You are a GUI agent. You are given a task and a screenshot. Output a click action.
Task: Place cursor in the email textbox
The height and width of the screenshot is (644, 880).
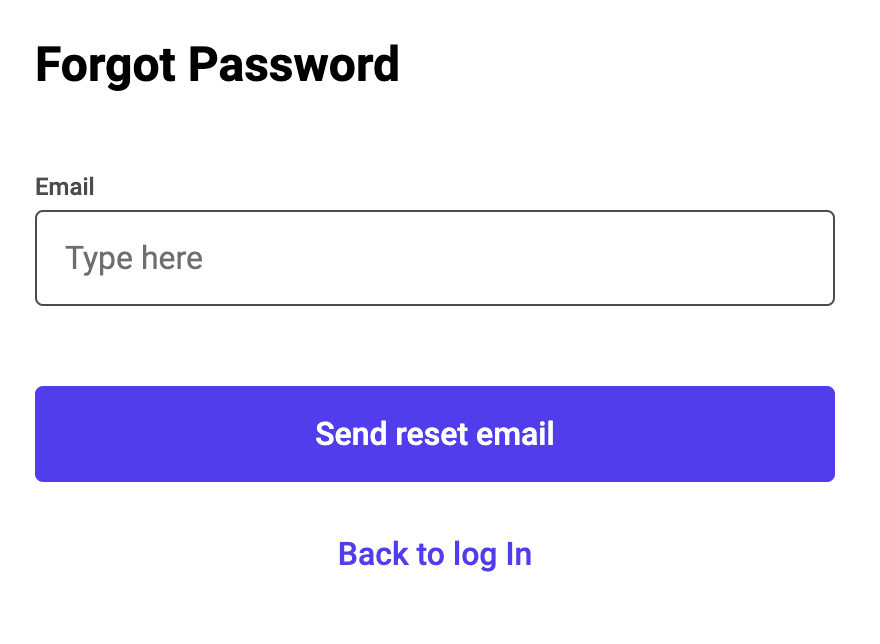pos(434,258)
